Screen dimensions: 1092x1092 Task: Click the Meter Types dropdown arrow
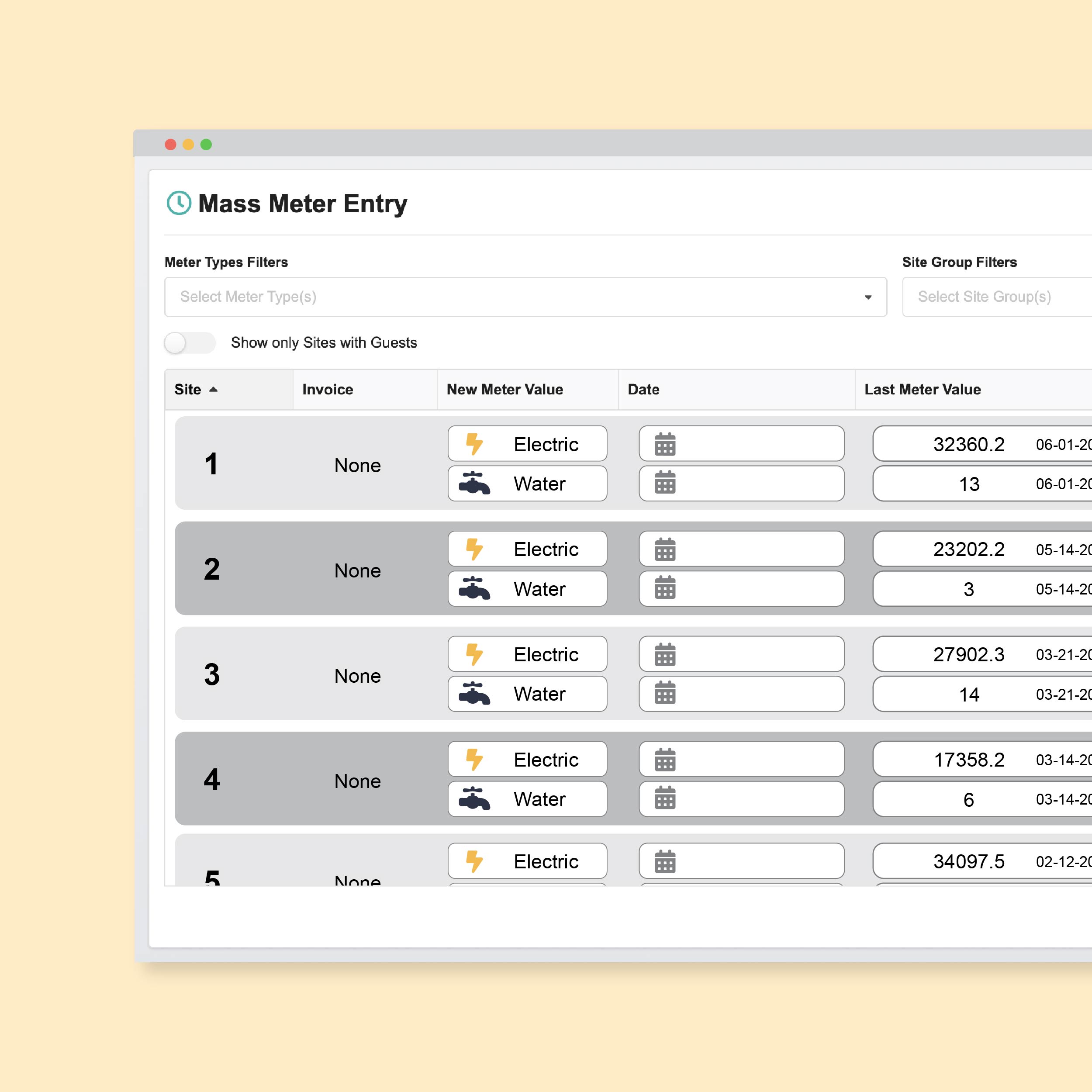point(867,297)
